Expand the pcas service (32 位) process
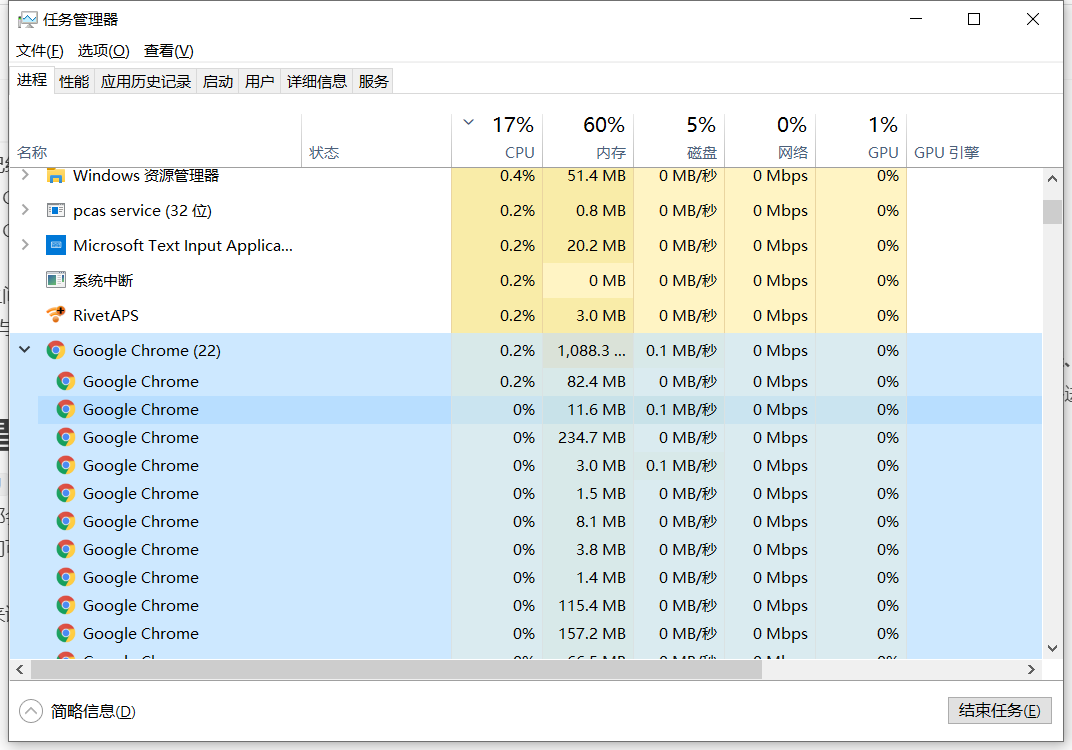 click(x=25, y=209)
